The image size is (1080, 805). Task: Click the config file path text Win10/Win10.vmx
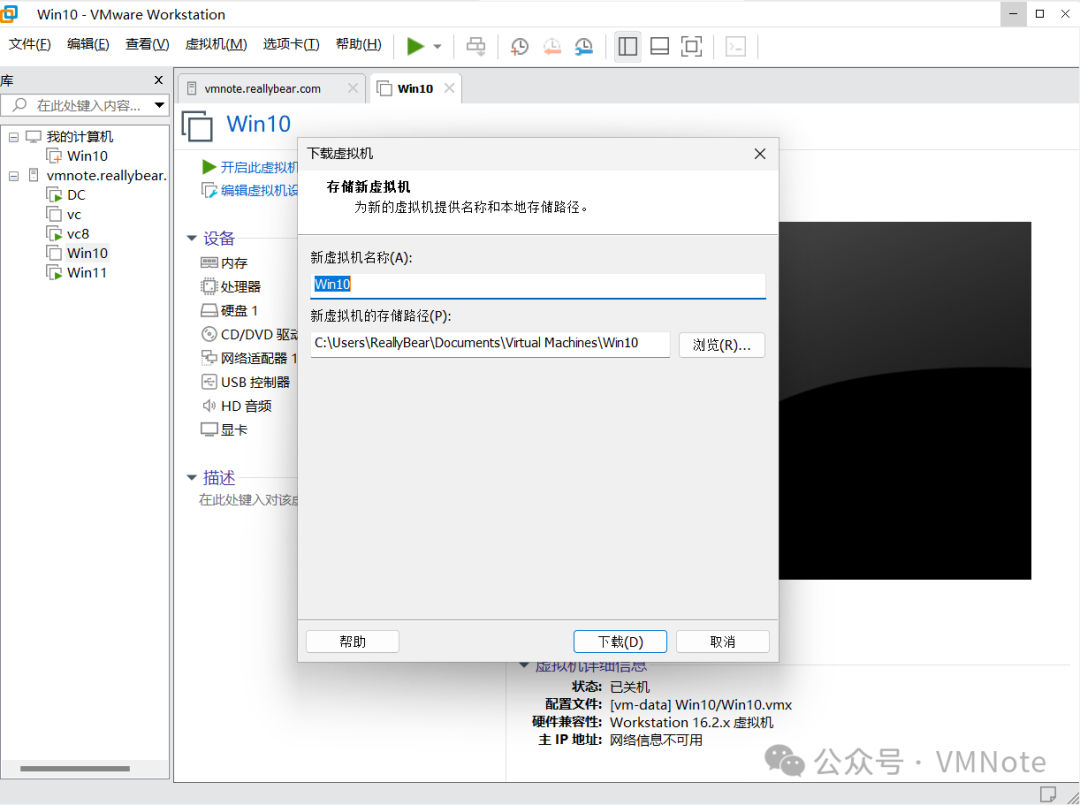coord(700,705)
